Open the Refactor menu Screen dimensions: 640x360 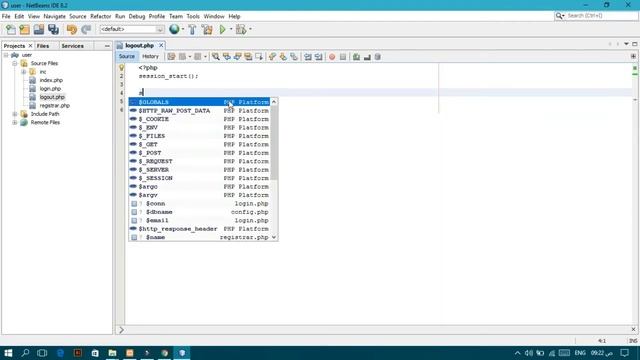pos(100,16)
